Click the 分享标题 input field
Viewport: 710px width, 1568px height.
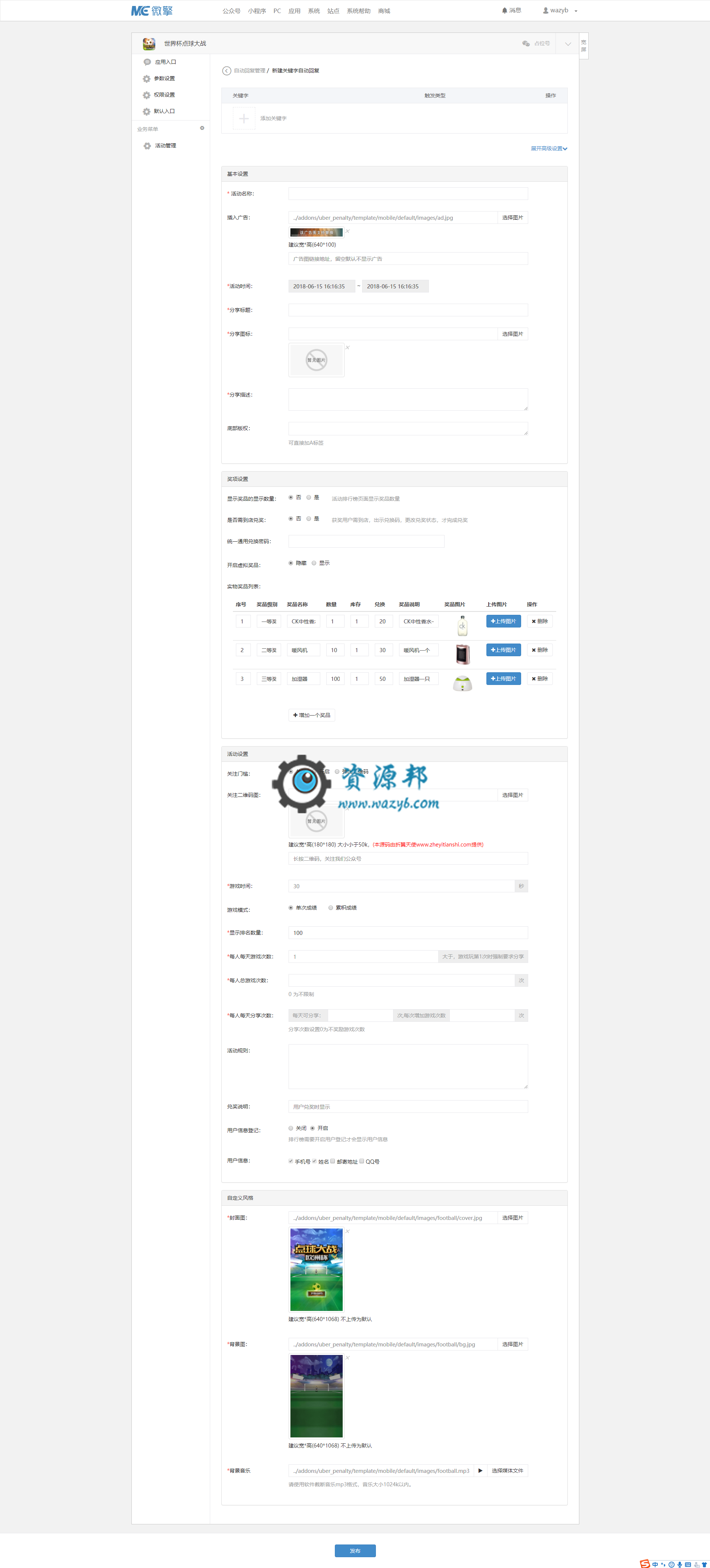[x=408, y=310]
